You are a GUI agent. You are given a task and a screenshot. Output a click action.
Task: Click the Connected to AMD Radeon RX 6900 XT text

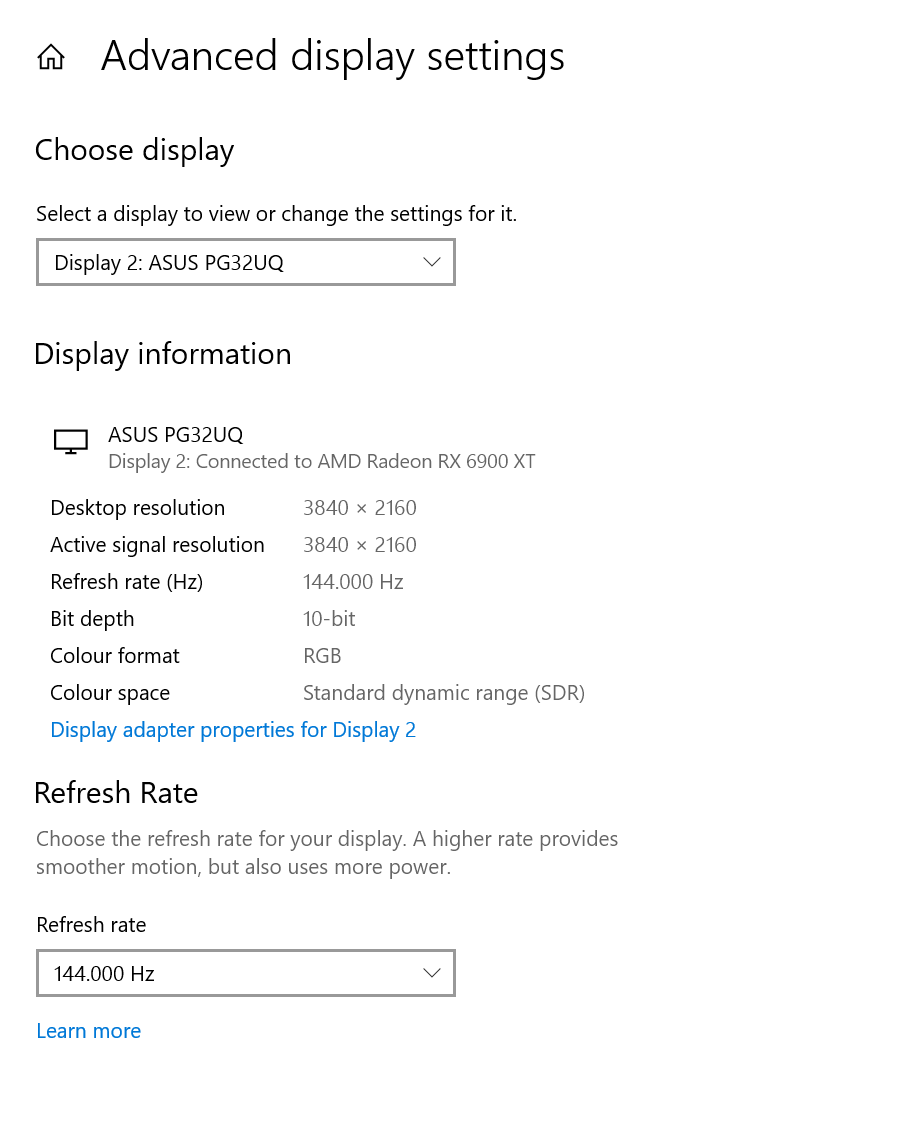365,461
